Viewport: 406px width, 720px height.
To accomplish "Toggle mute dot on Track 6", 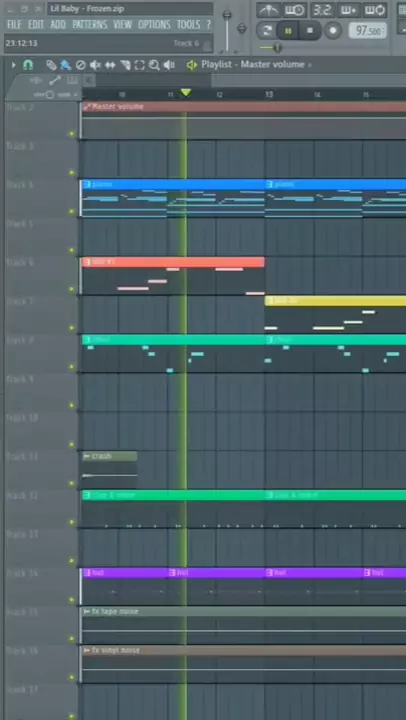I will tap(71, 289).
